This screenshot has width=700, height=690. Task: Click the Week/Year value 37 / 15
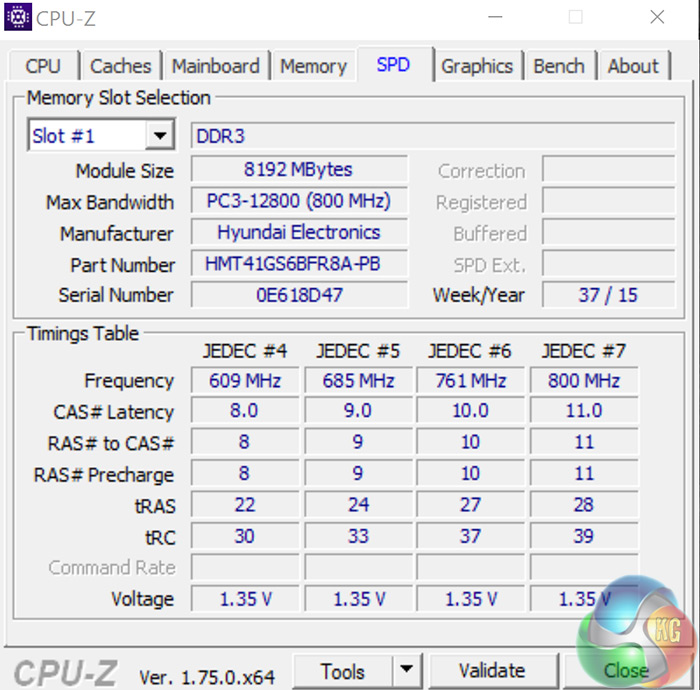608,295
